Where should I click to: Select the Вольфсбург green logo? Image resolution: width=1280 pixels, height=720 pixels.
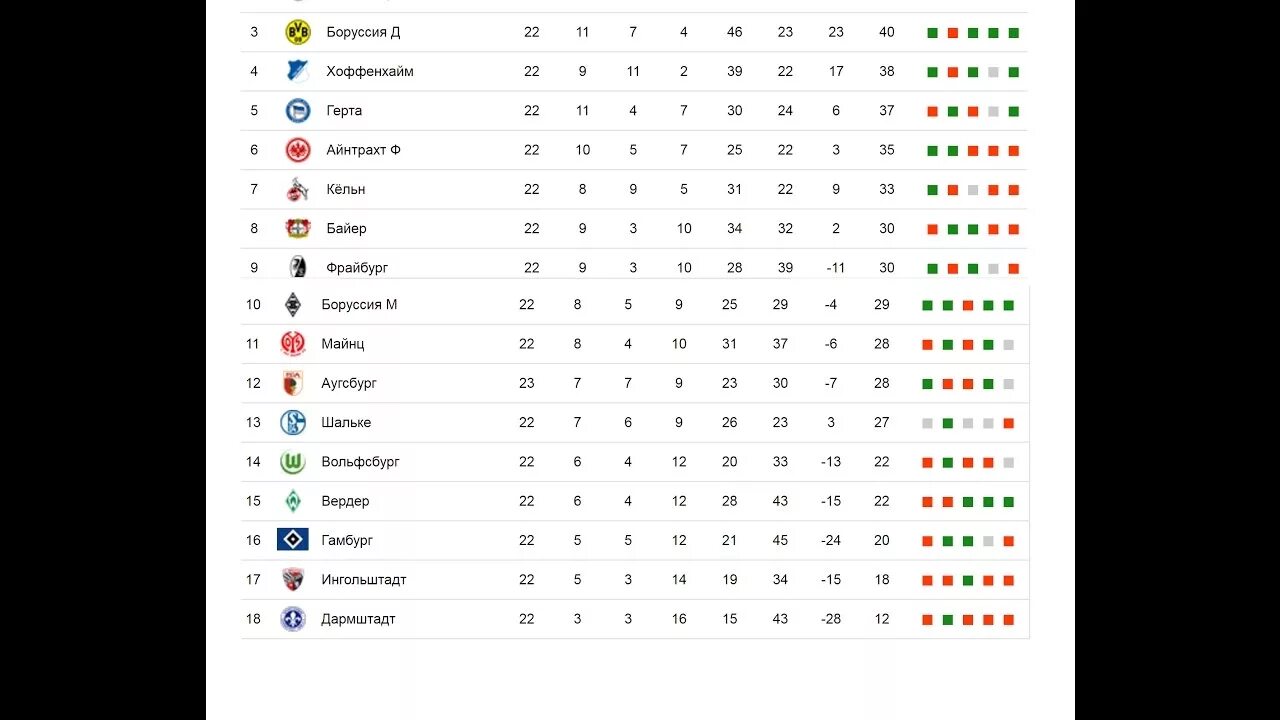[292, 462]
